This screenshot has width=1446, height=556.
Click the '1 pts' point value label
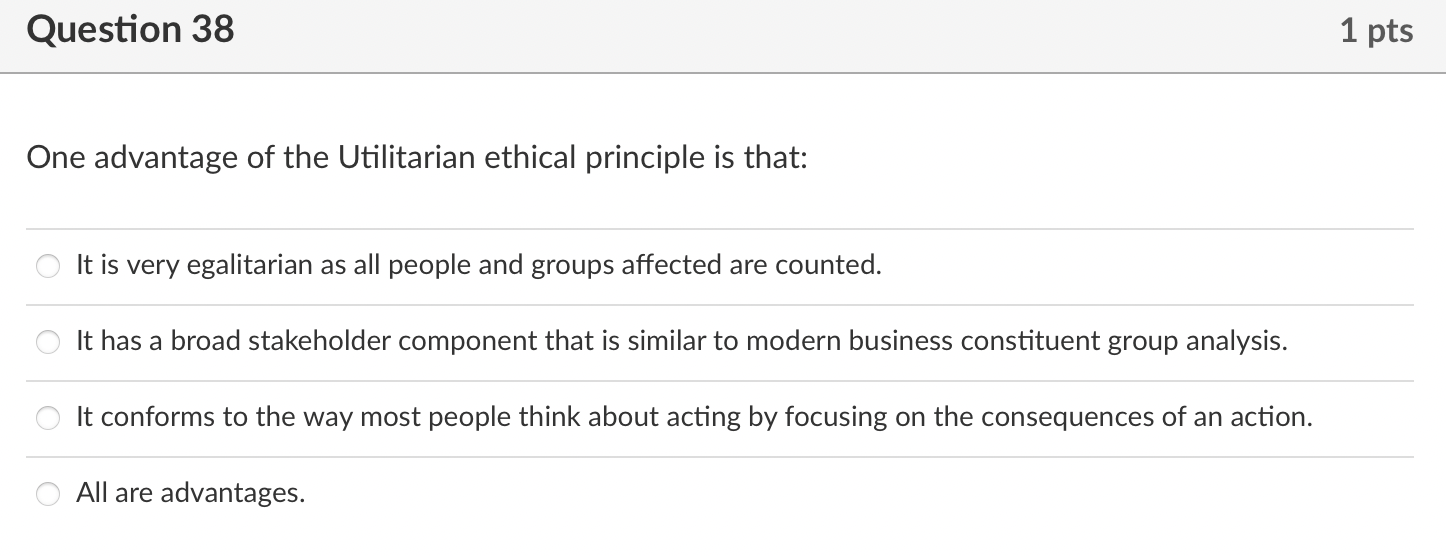(x=1376, y=31)
